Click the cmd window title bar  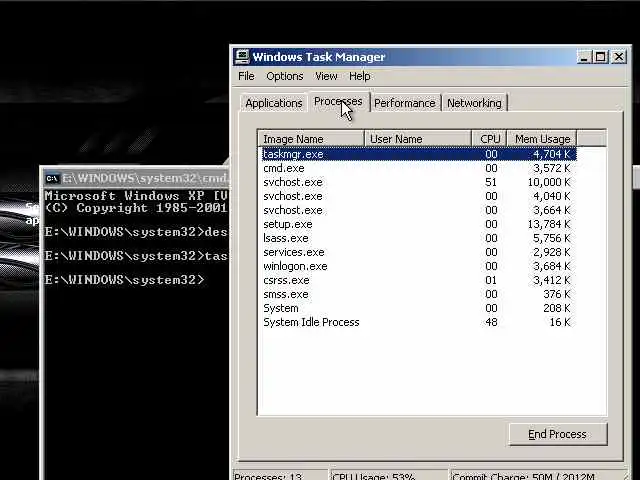[137, 178]
